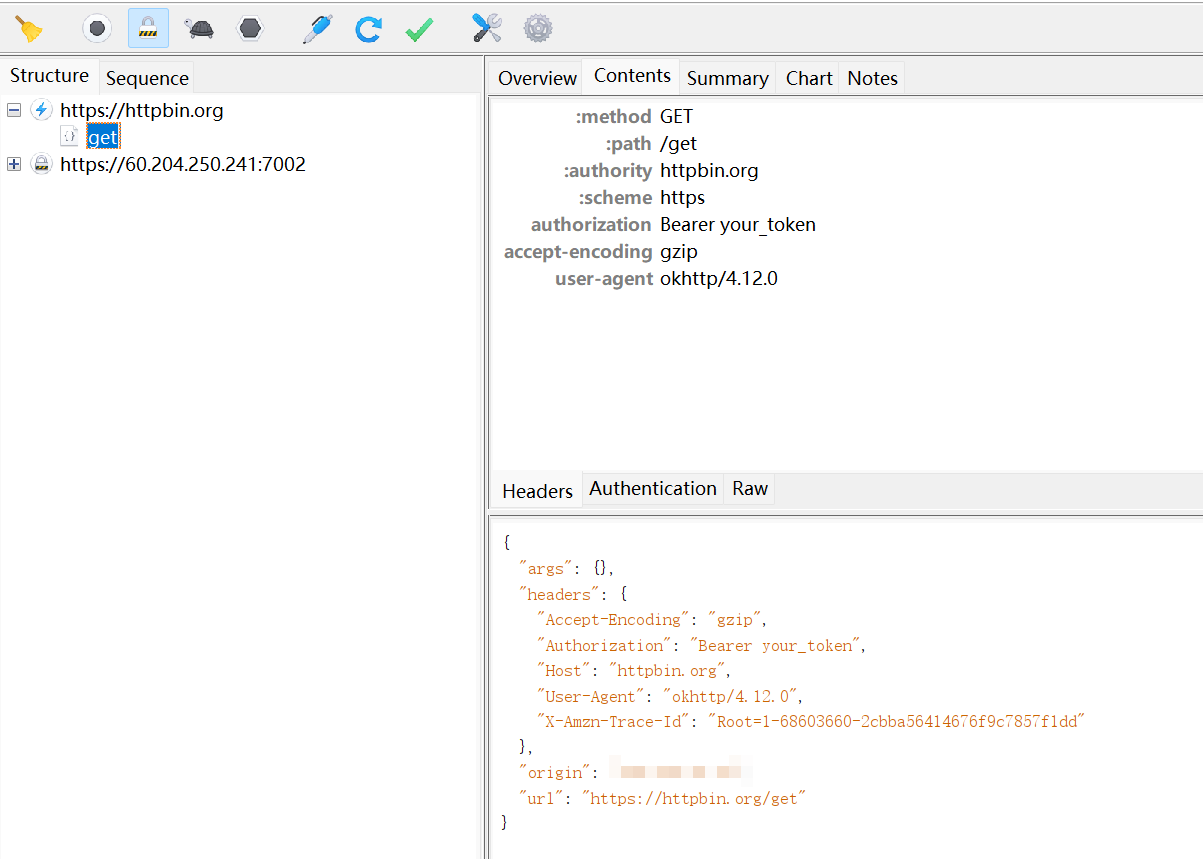
Task: Open the Summary tab
Action: click(x=727, y=78)
